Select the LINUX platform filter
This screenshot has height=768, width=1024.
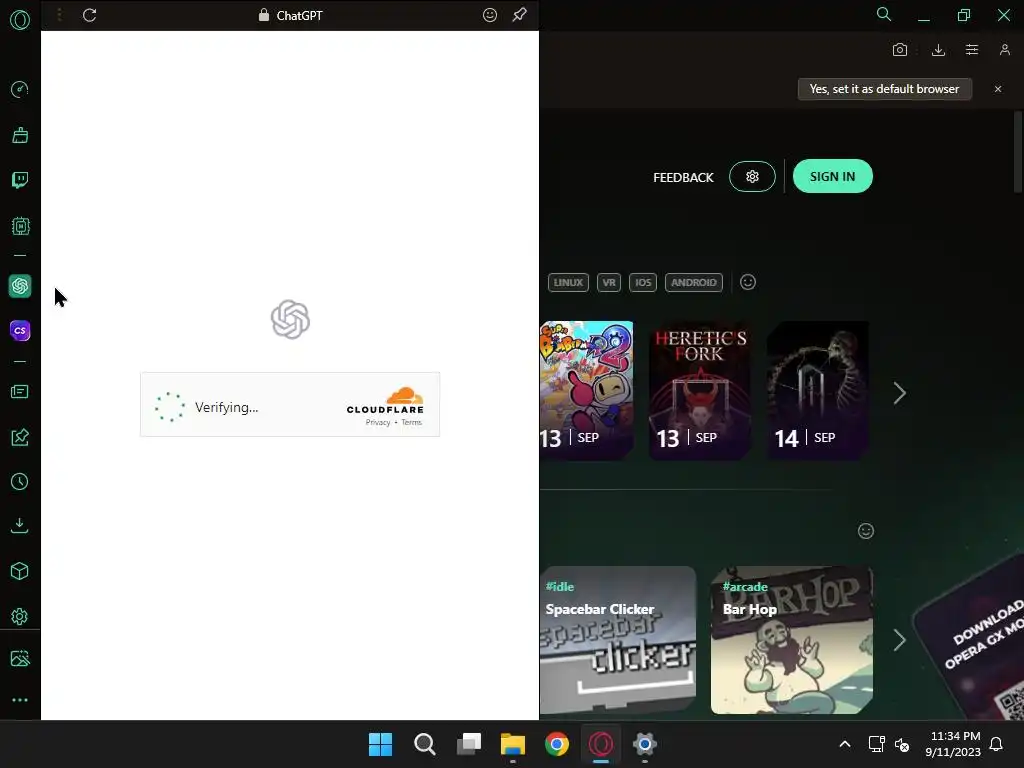pyautogui.click(x=568, y=282)
